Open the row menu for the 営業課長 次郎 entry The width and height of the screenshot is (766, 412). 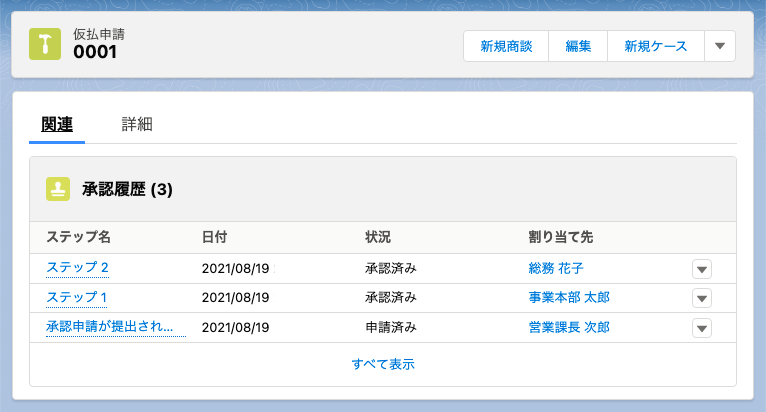click(x=702, y=328)
